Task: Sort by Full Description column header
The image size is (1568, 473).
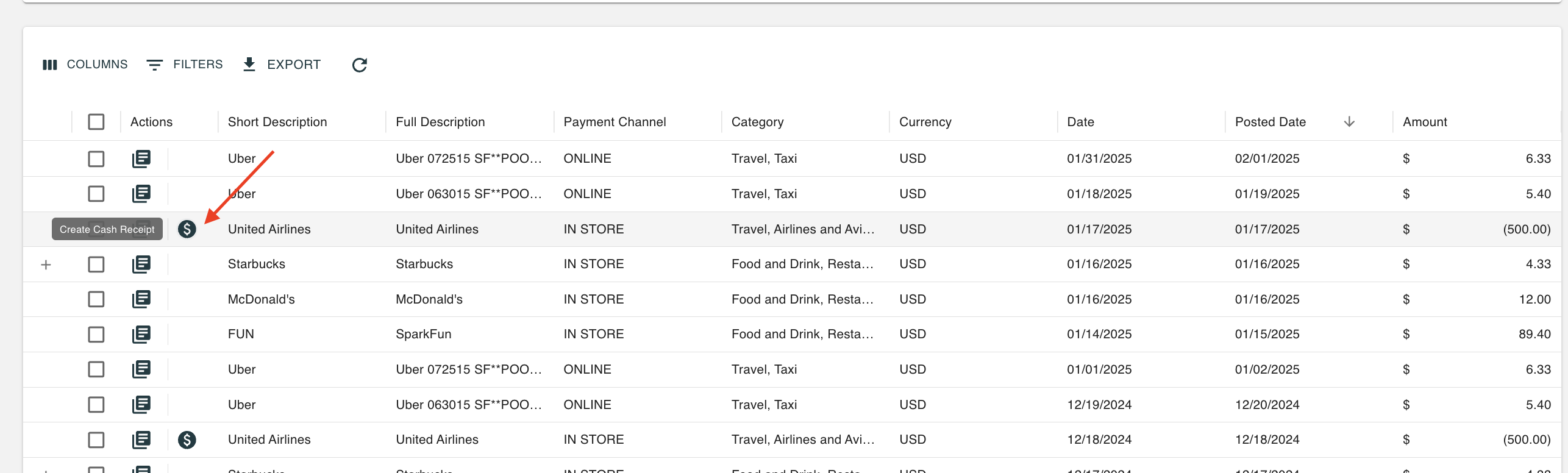Action: click(x=440, y=122)
